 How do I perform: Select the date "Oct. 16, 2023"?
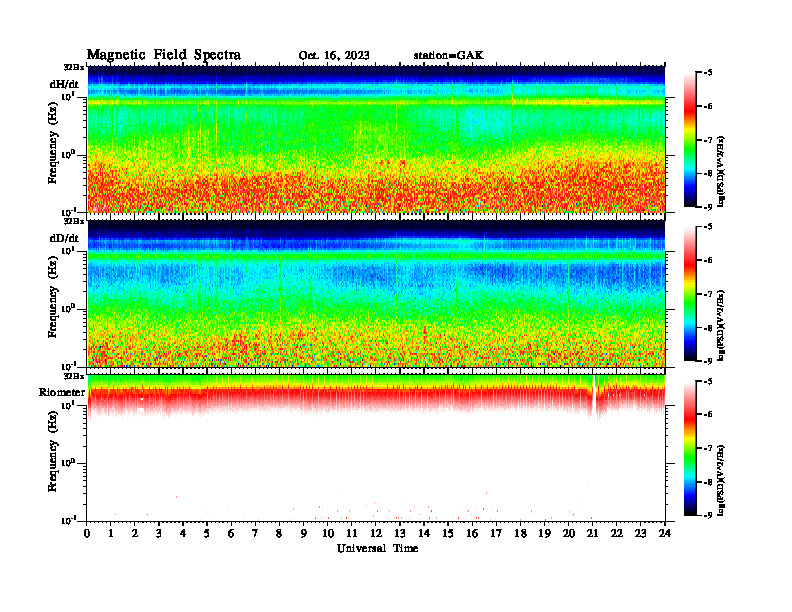(x=334, y=56)
